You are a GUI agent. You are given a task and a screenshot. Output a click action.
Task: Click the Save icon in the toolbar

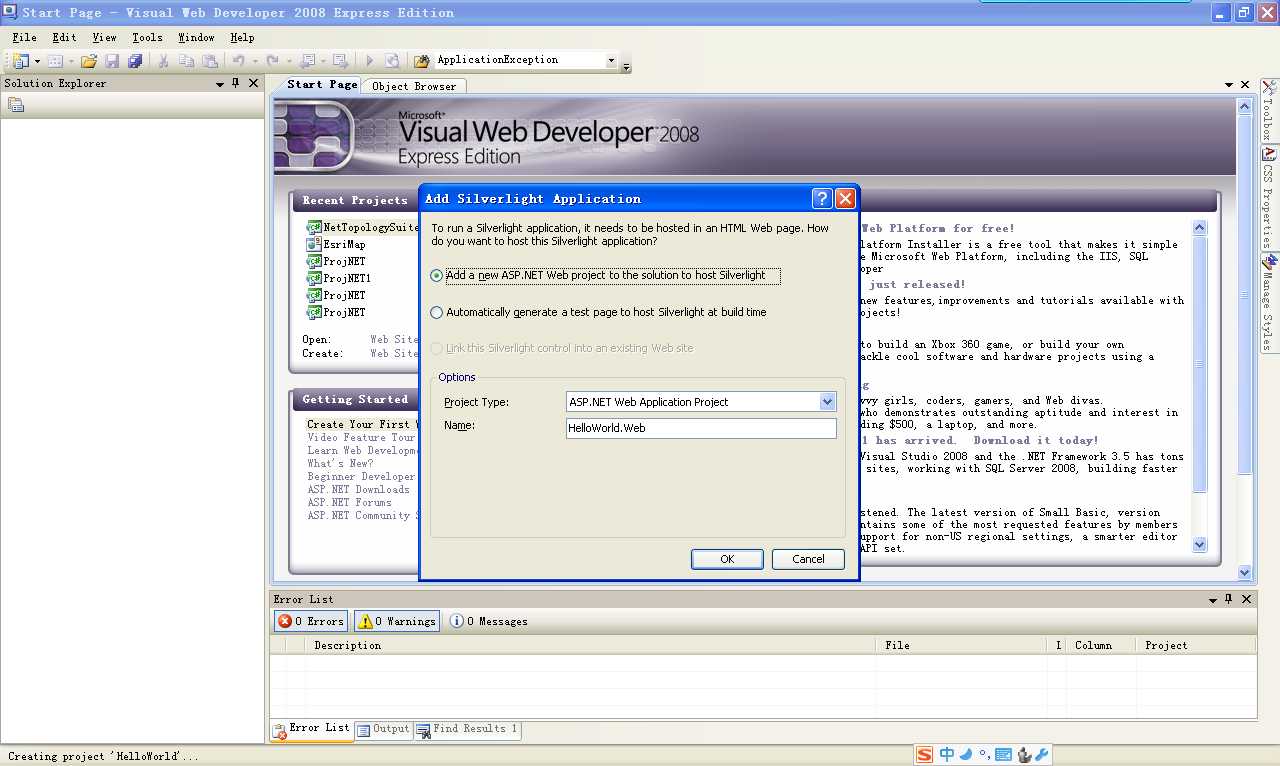[x=112, y=61]
